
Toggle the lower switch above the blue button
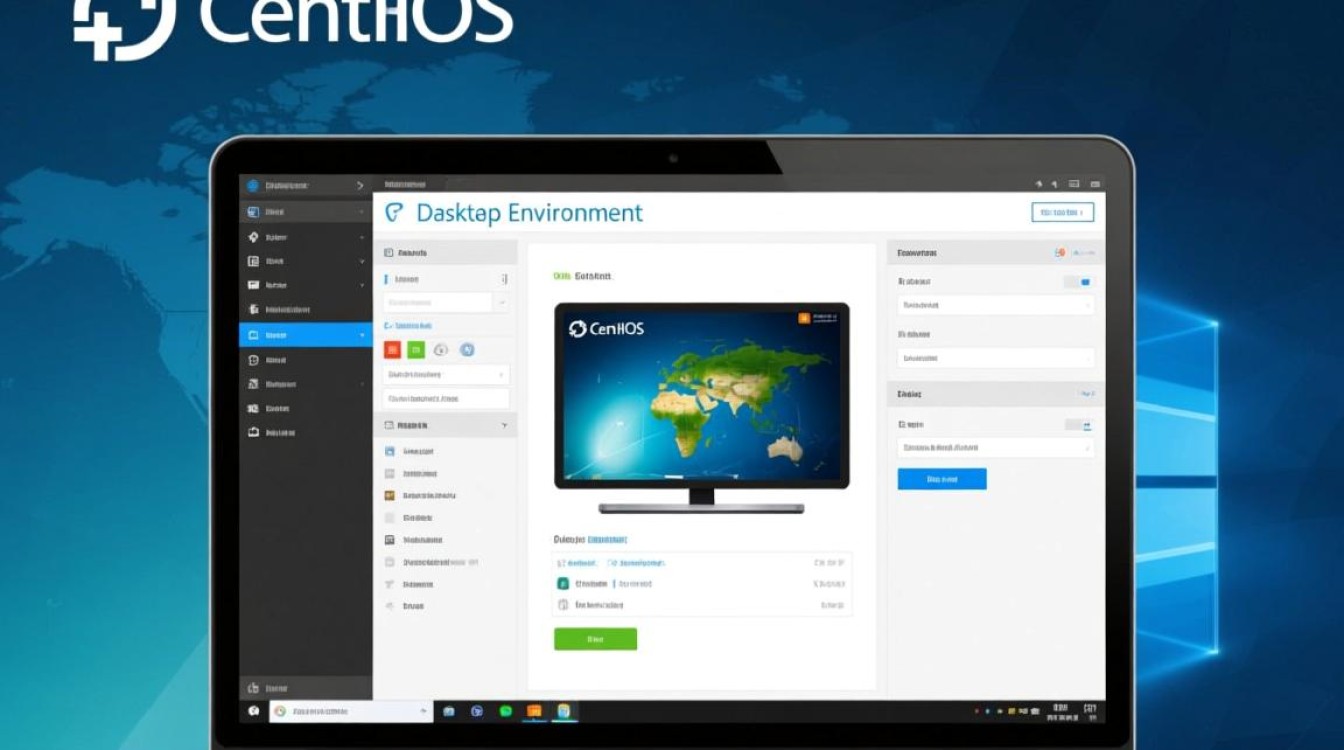coord(1079,425)
